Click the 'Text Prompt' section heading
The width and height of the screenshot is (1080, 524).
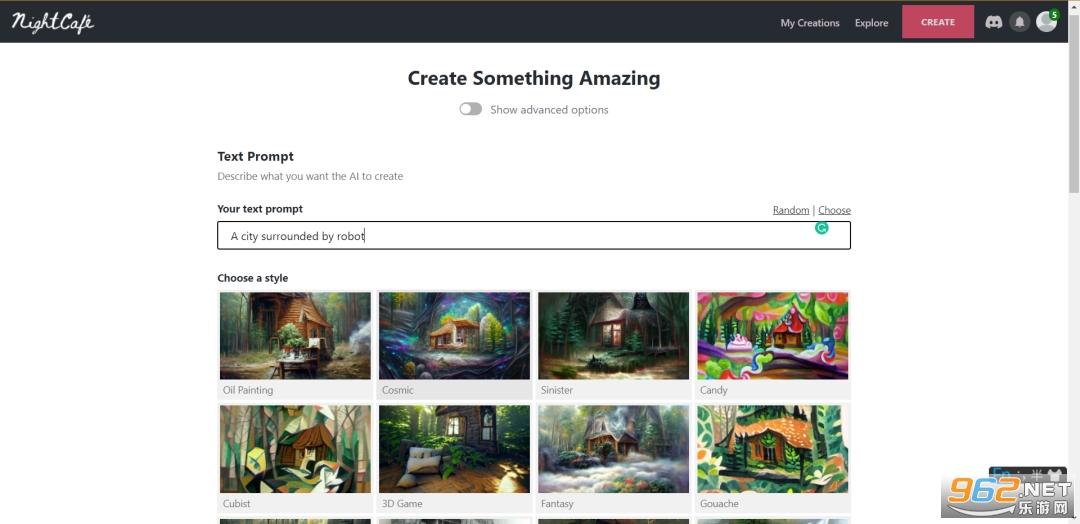pos(256,157)
